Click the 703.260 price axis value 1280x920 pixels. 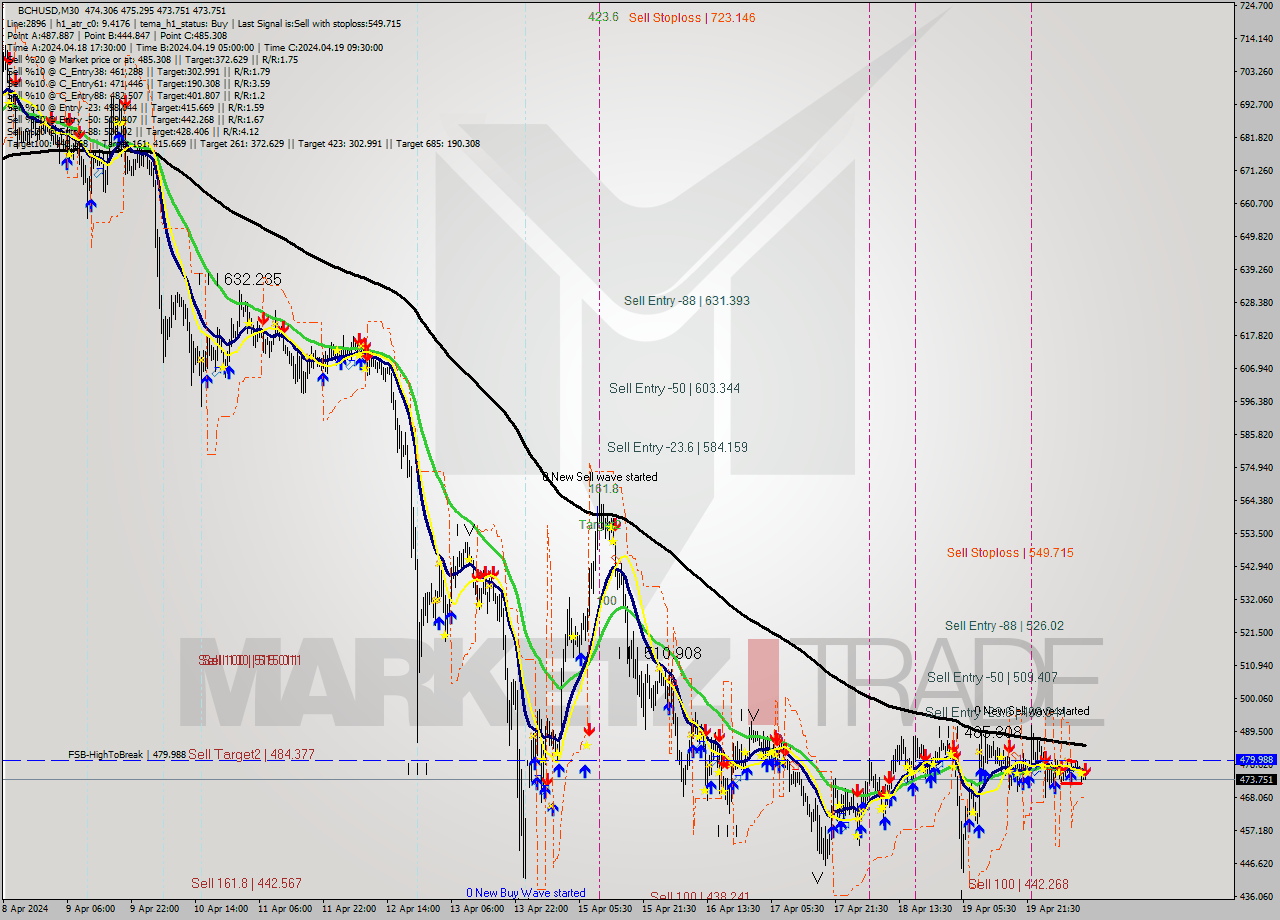coord(1256,71)
